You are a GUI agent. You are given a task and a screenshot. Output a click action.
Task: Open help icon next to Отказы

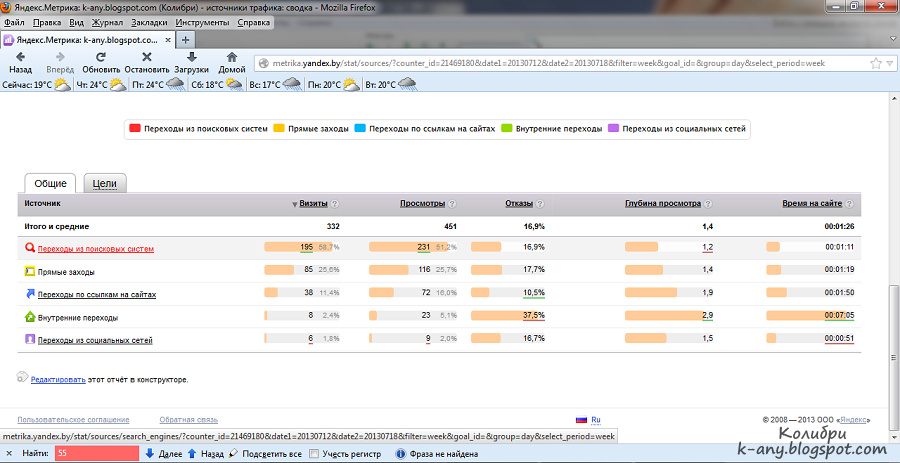point(540,204)
